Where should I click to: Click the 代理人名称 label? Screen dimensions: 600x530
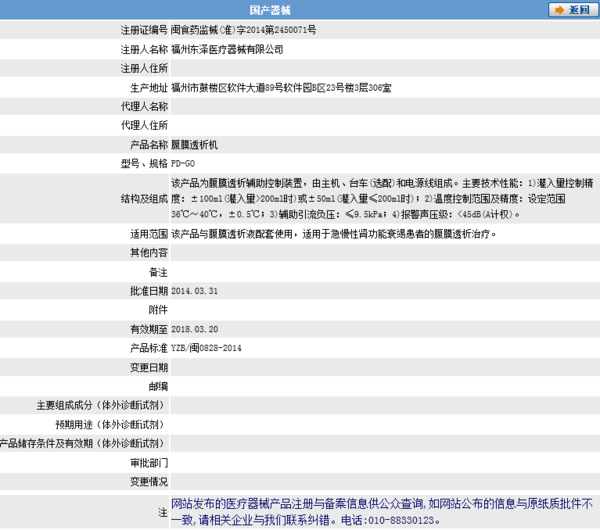coord(144,106)
